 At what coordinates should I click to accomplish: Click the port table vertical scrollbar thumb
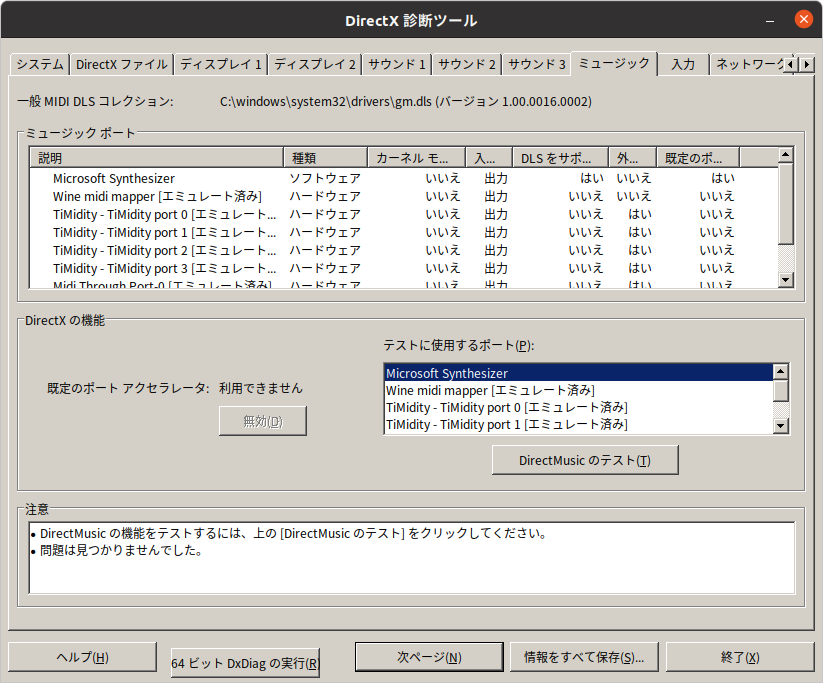click(x=785, y=204)
